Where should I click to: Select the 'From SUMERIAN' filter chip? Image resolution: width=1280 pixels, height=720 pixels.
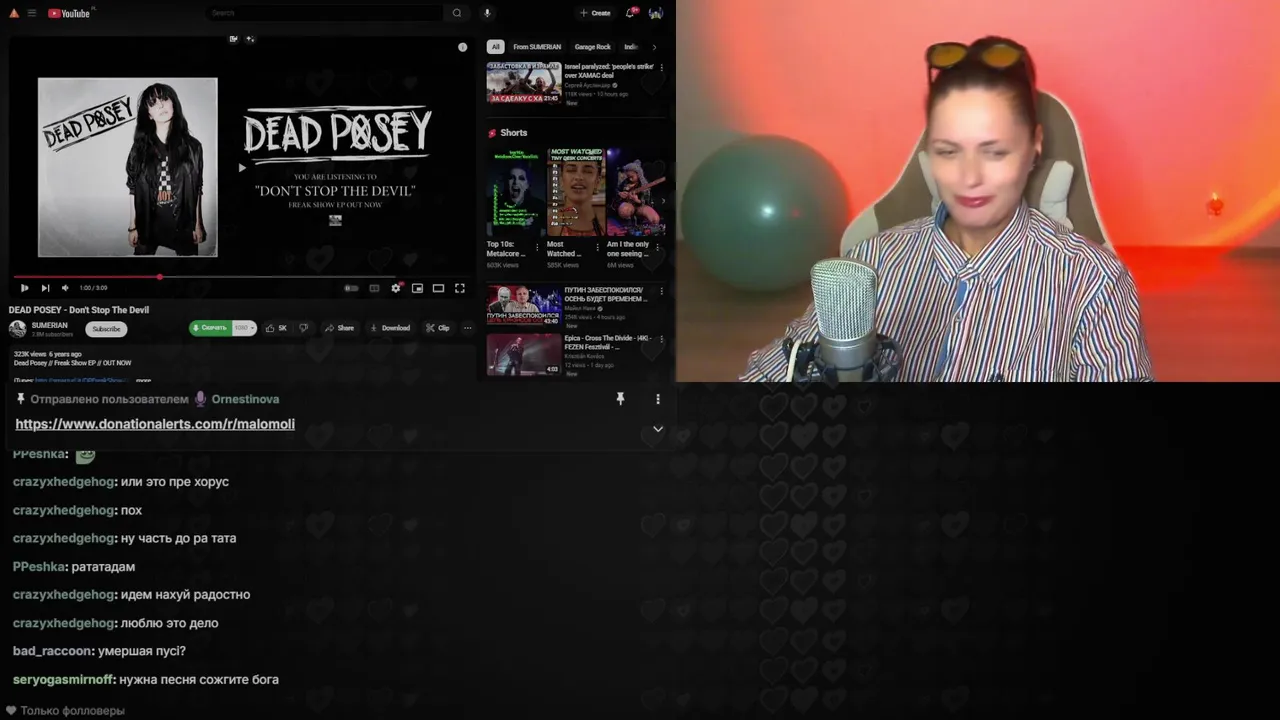pyautogui.click(x=537, y=47)
